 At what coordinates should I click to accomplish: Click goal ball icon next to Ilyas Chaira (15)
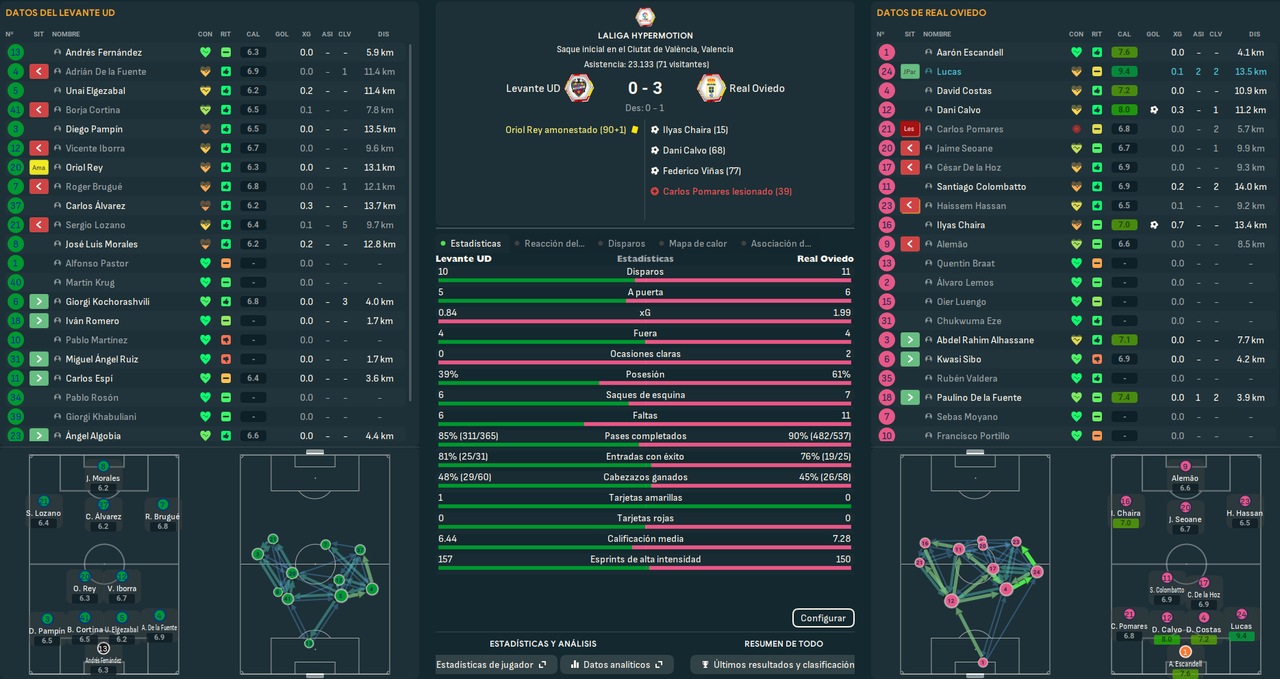coord(654,130)
